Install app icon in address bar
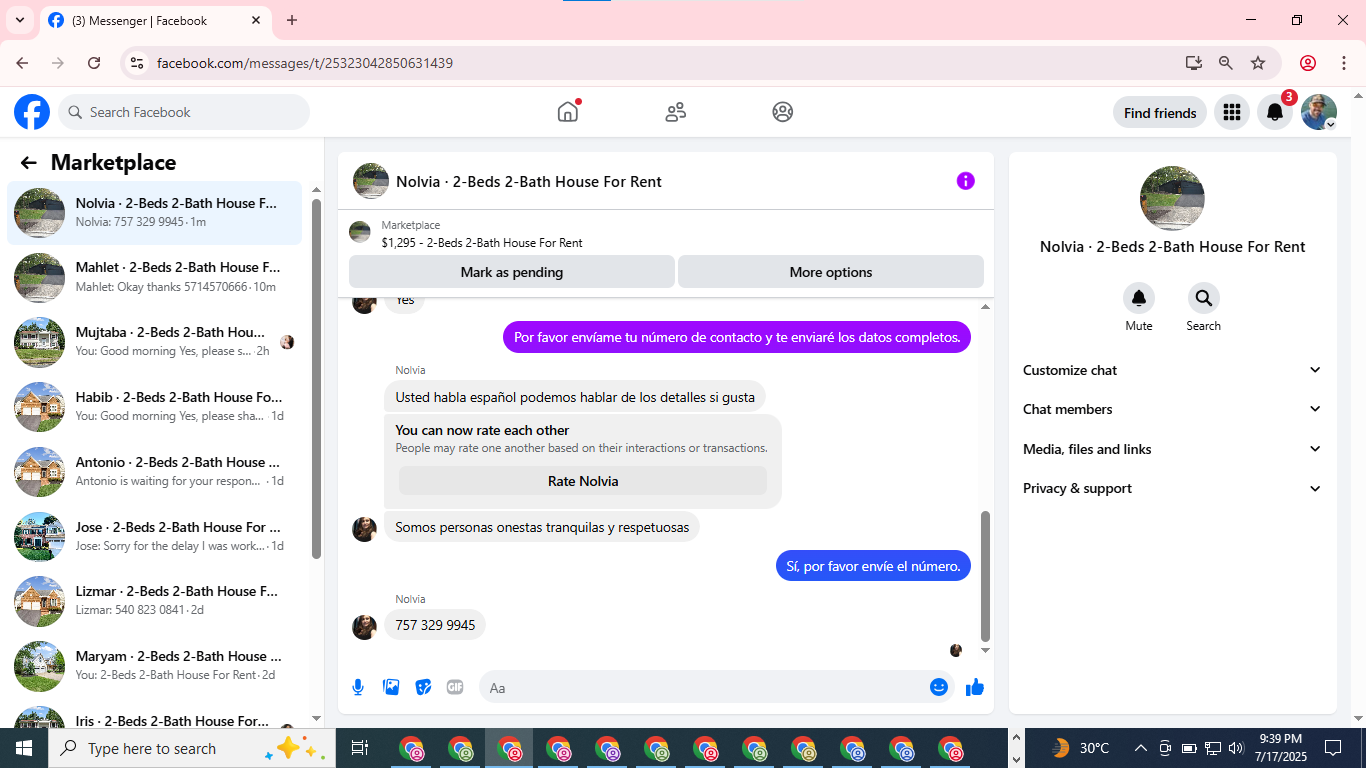Viewport: 1366px width, 768px height. click(x=1193, y=63)
